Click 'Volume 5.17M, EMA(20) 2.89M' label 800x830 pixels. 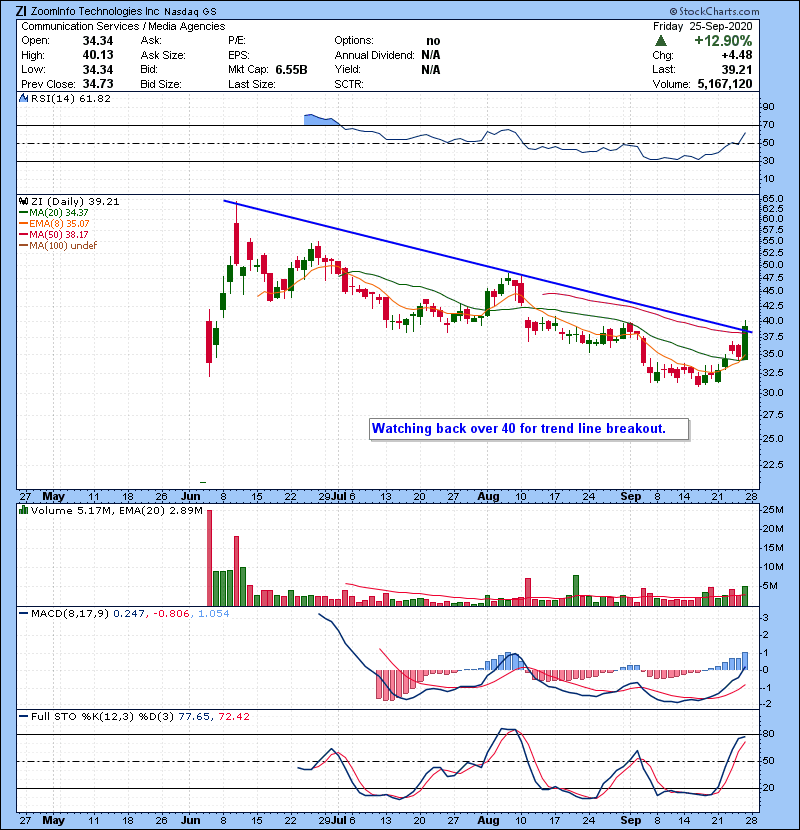click(x=116, y=511)
